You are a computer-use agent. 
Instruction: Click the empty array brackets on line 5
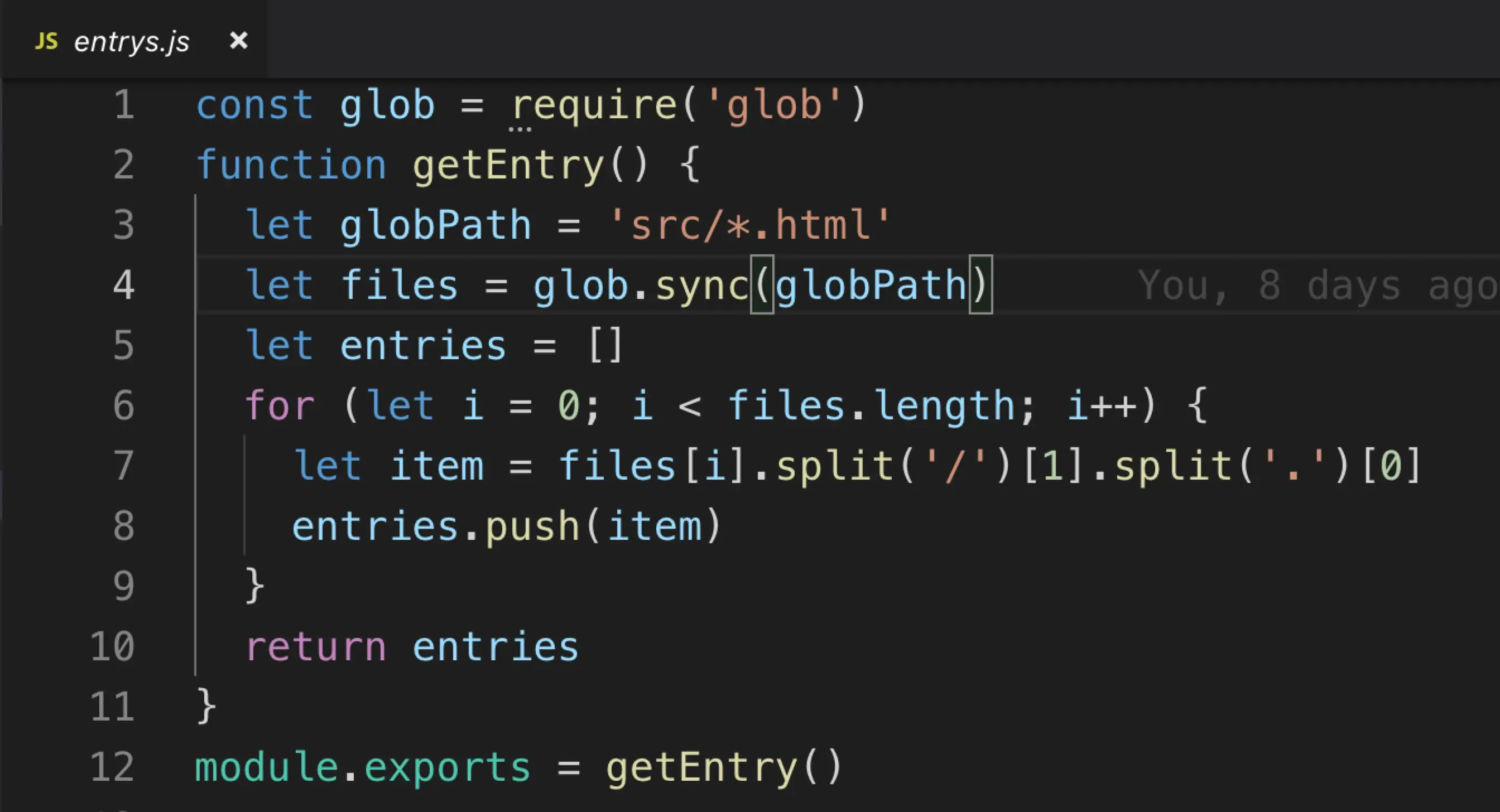click(605, 346)
